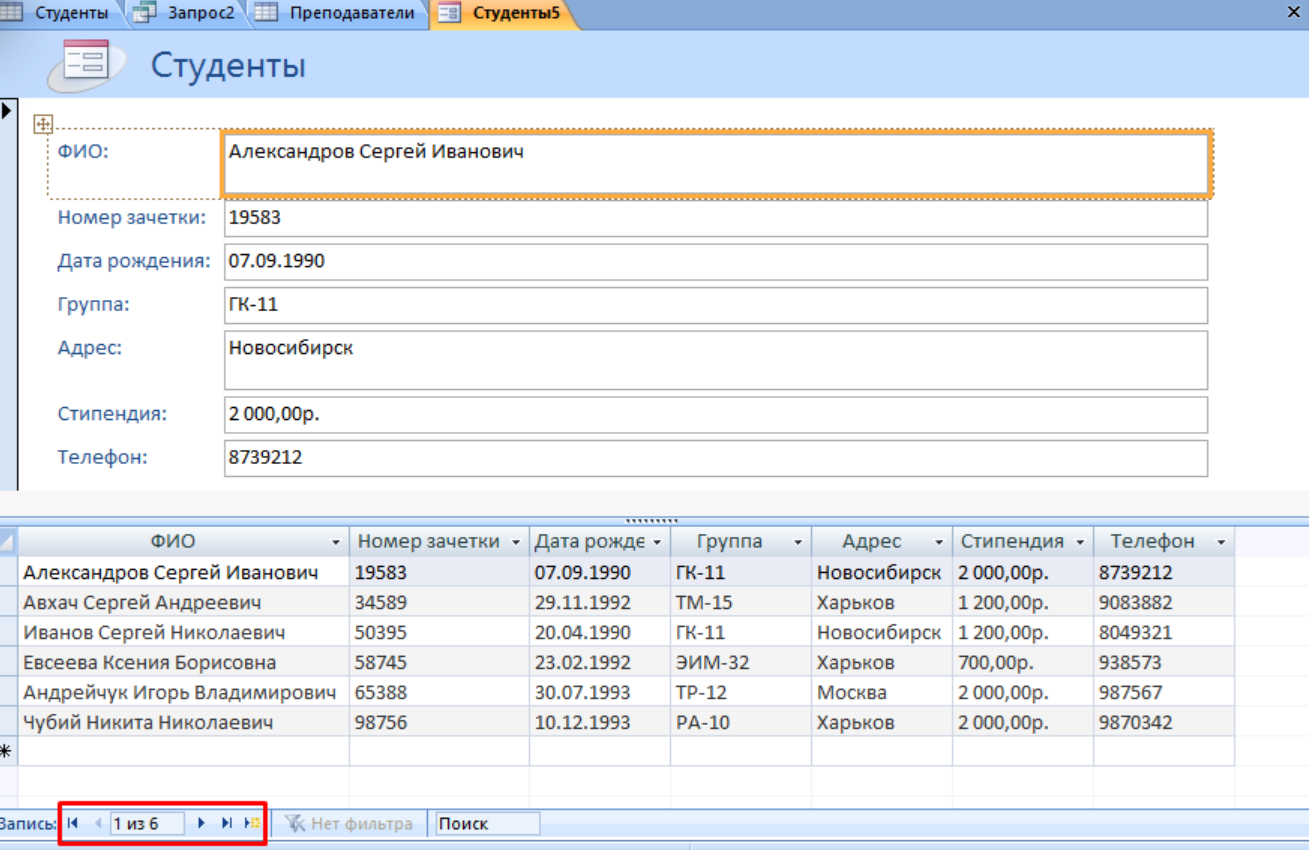Open the ФИО column filter dropdown

point(336,542)
